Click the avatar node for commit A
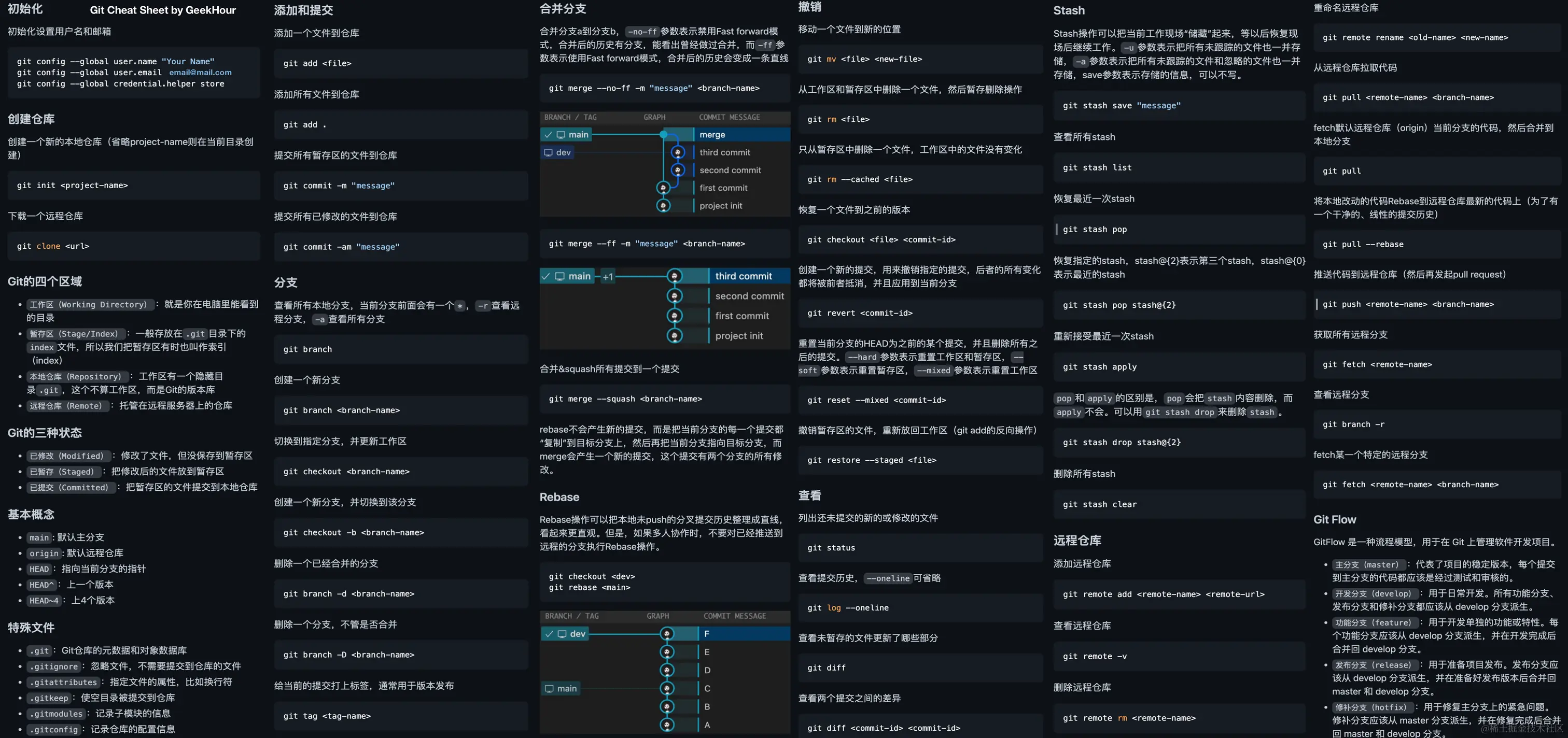 [x=667, y=725]
